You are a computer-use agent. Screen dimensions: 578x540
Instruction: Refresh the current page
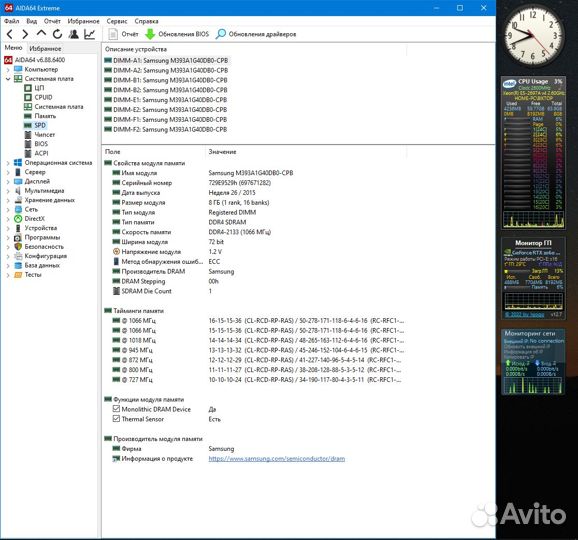click(57, 34)
